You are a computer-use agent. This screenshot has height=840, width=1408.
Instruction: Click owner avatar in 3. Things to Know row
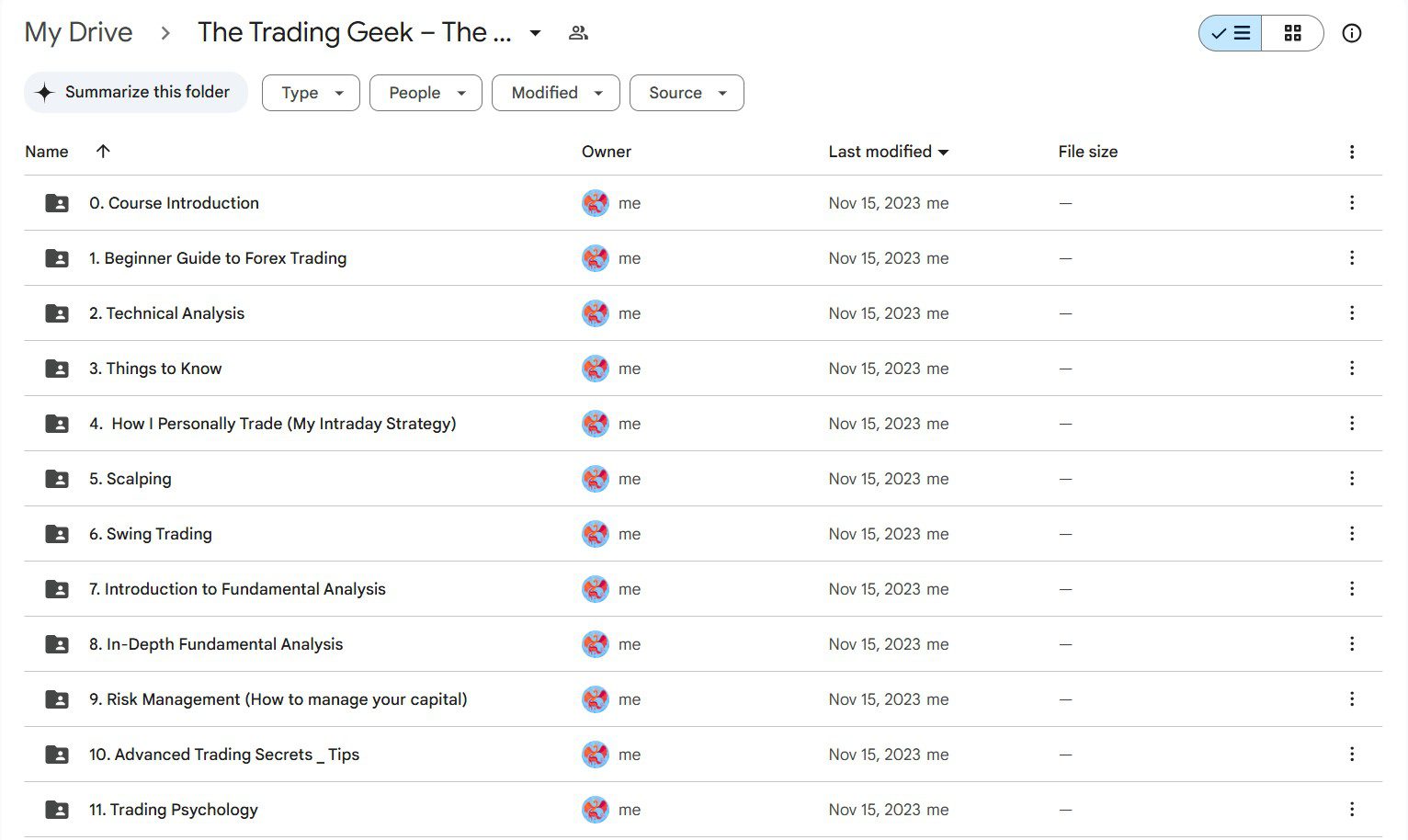[x=596, y=369]
